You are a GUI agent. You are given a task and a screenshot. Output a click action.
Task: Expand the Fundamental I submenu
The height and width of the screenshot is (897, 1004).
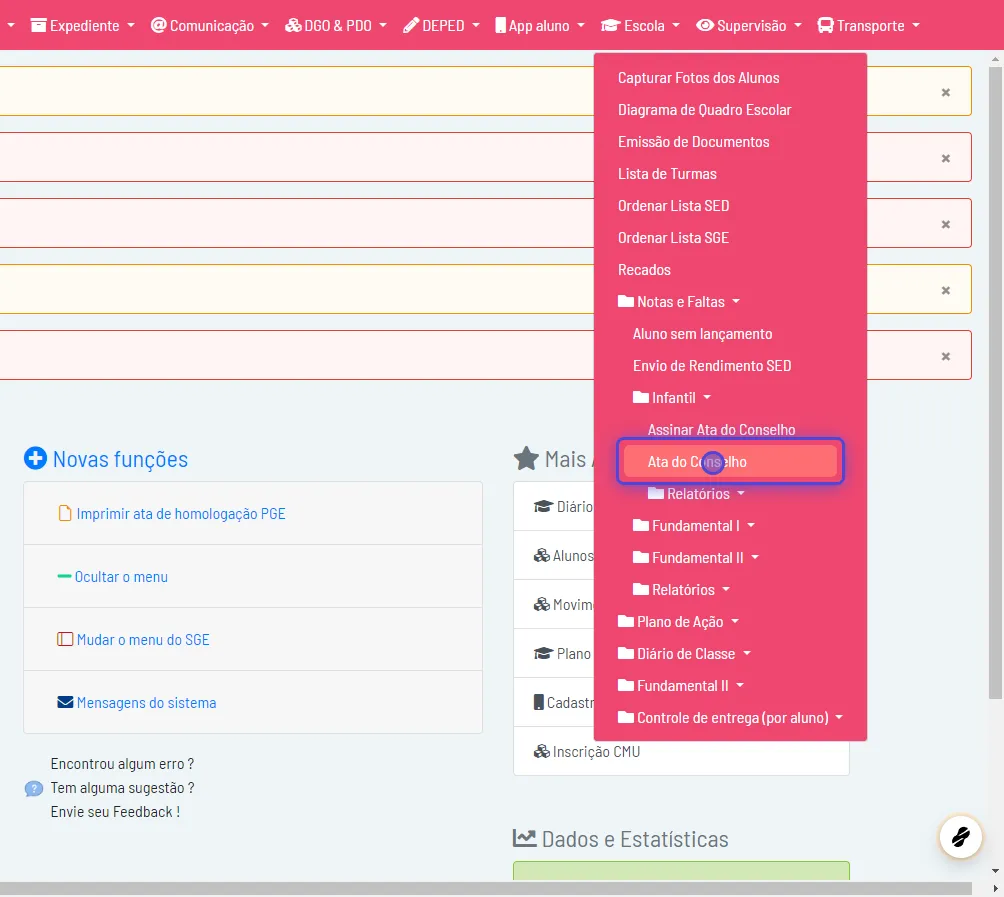[x=694, y=526]
